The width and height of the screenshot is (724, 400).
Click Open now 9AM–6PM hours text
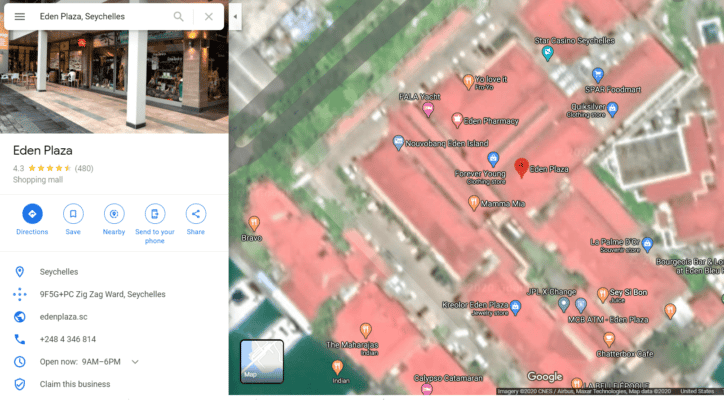(x=80, y=362)
